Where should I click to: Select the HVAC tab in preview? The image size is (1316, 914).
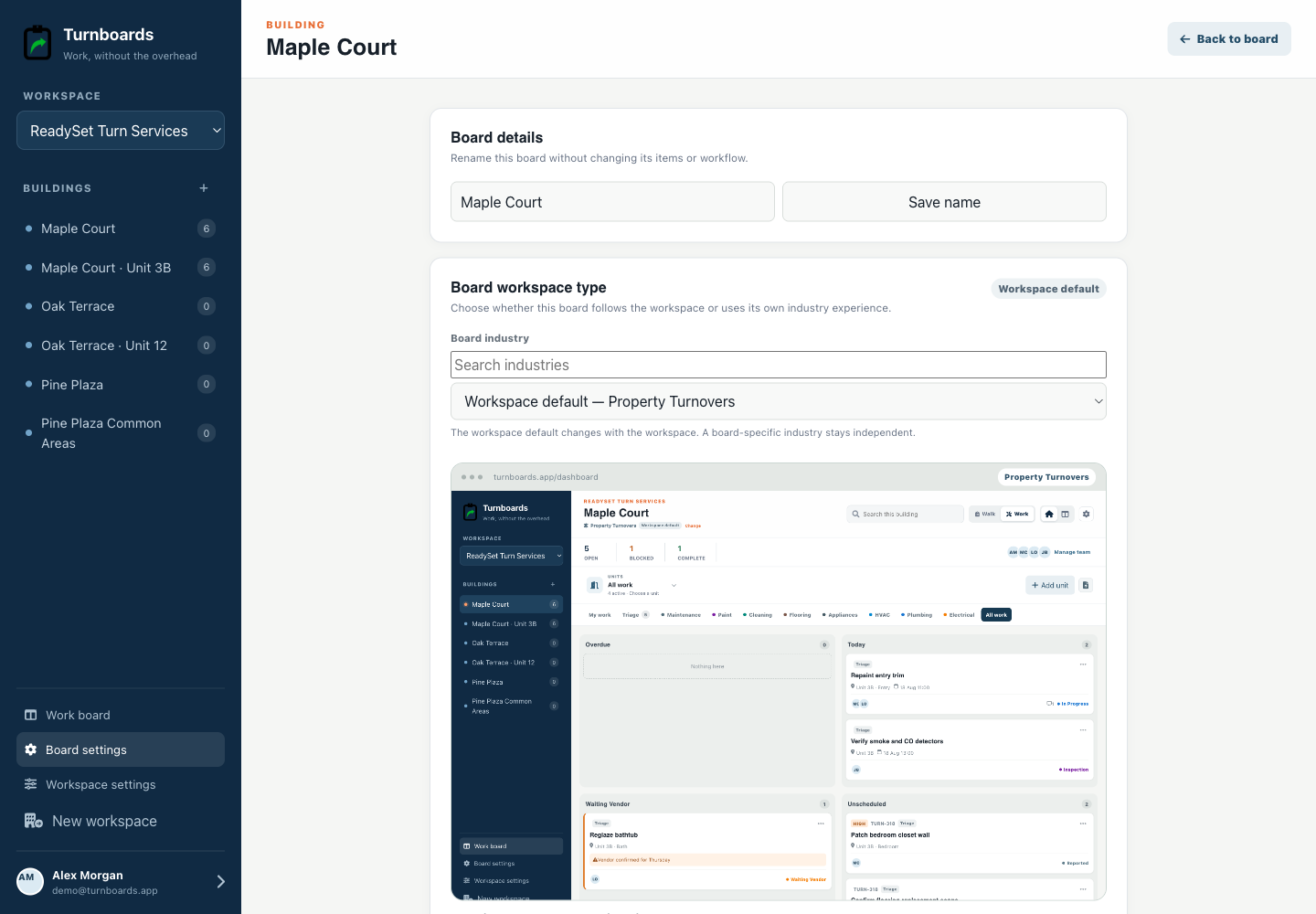pyautogui.click(x=879, y=615)
